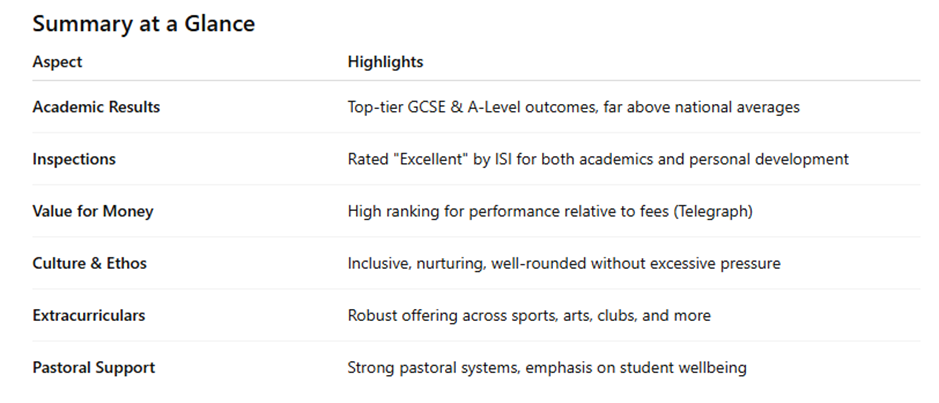Click the "Aspect" column header
Viewport: 939px width, 403px height.
tap(57, 62)
